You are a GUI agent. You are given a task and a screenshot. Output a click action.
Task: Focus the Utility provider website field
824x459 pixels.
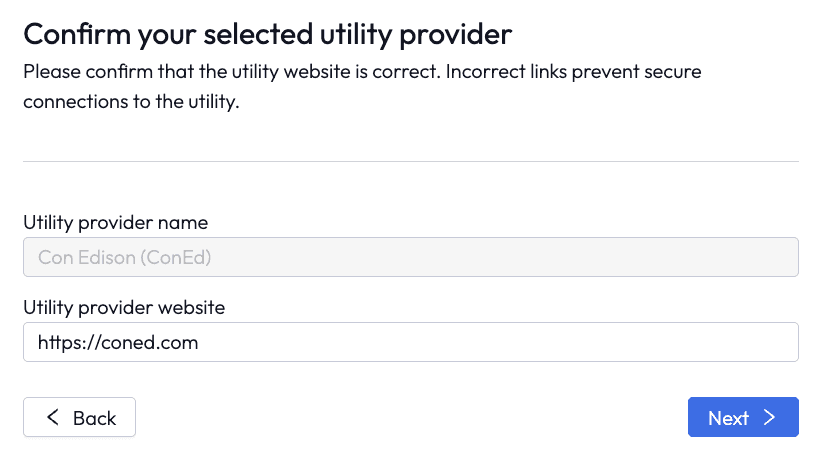point(411,342)
